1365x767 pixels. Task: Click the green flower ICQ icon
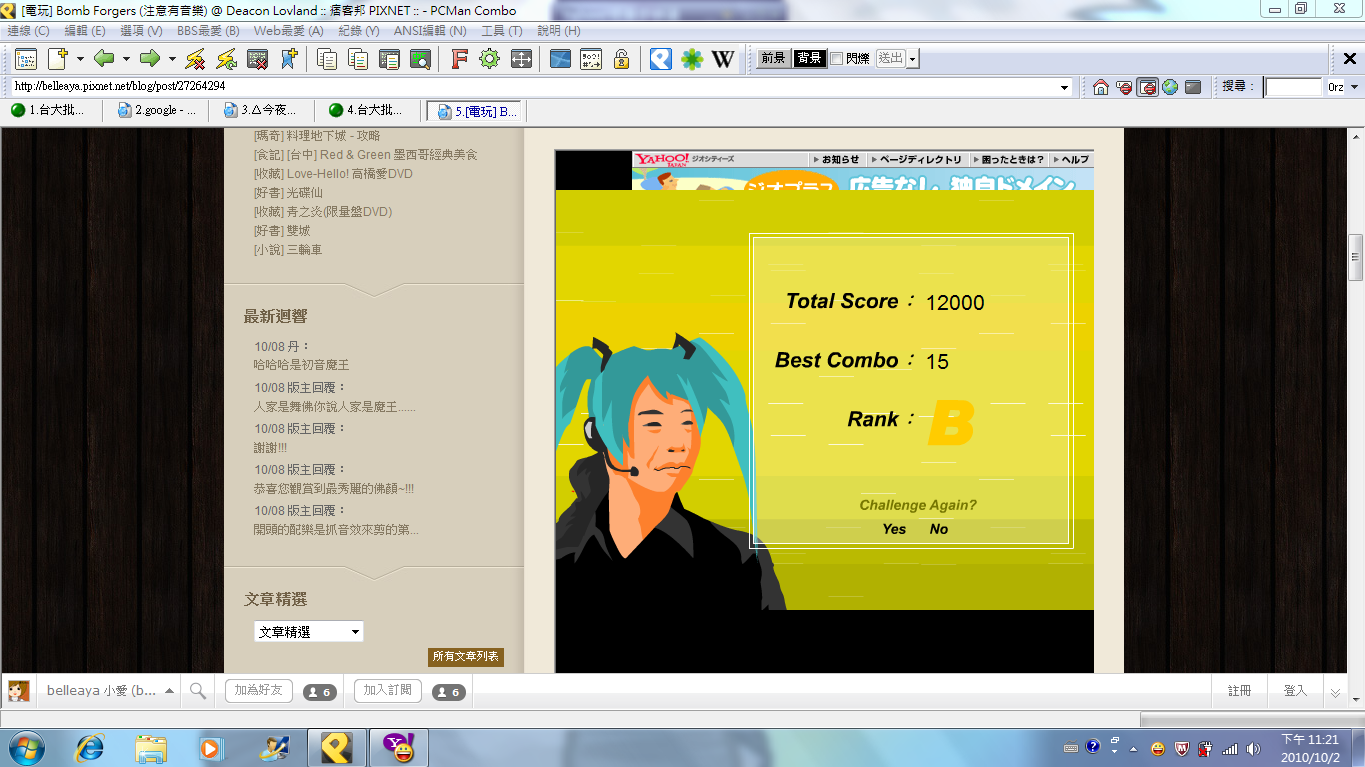[x=692, y=59]
